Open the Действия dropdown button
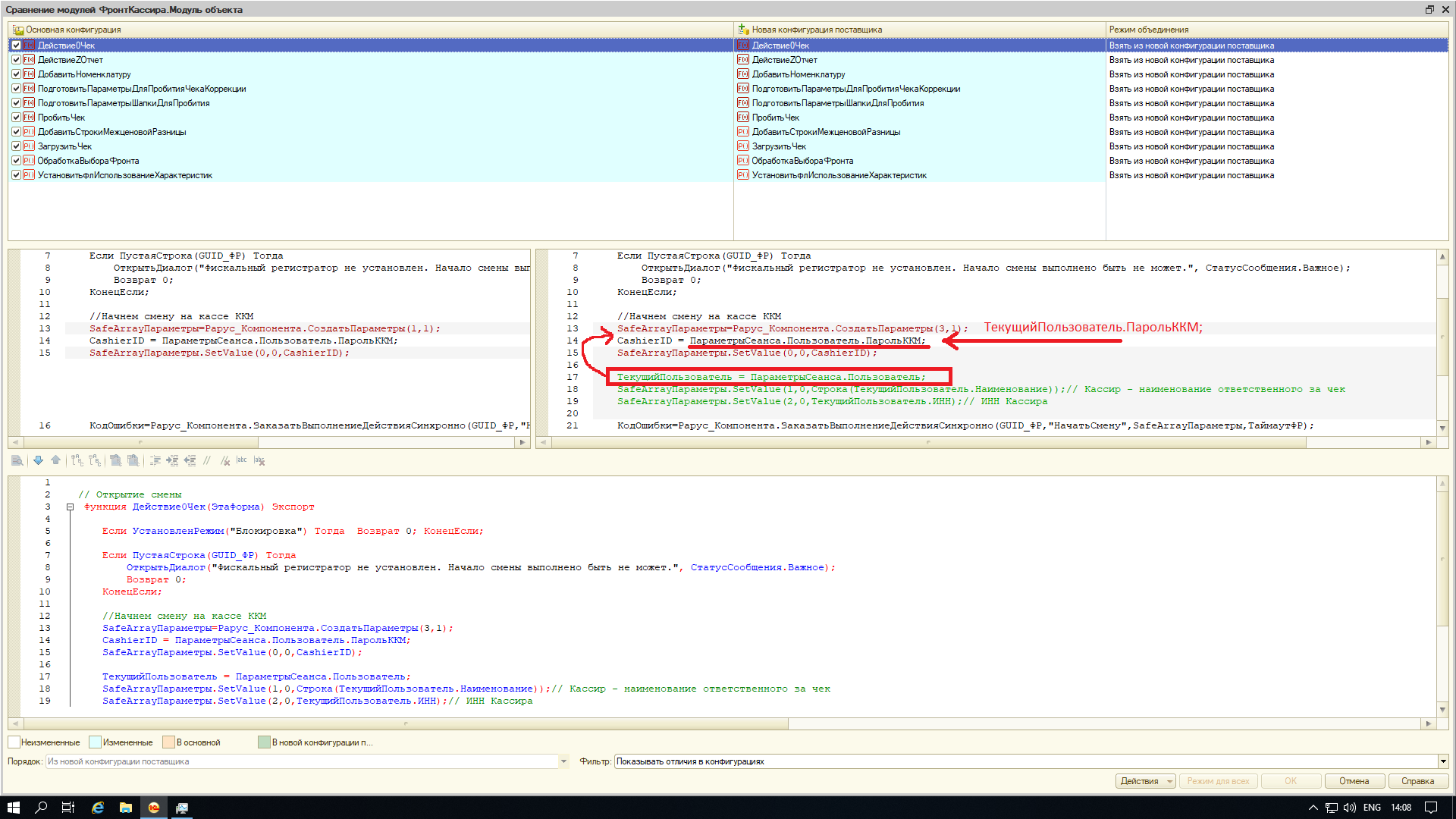This screenshot has width=1456, height=819. (1145, 781)
